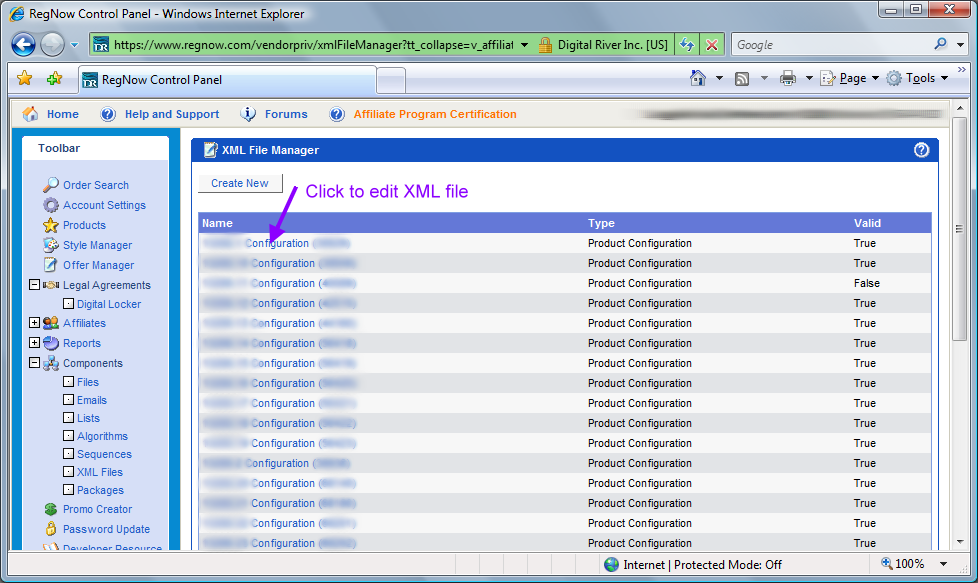This screenshot has width=978, height=583.
Task: Click the Components blocks icon
Action: 51,363
